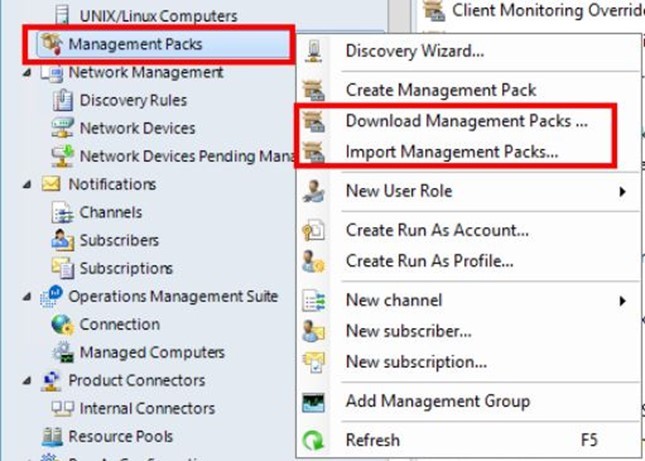Collapse the Product Connectors tree node

pos(27,381)
